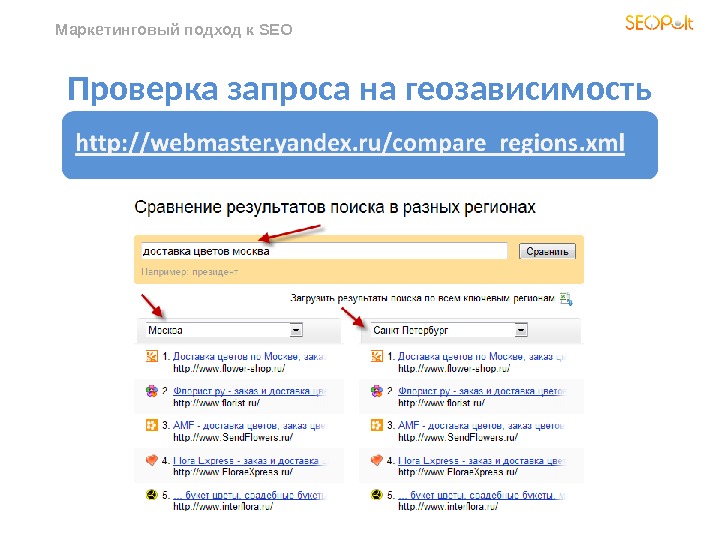The image size is (720, 540).
Task: Click the heading Сравнение результатов поиска в разных регионах
Action: tap(335, 208)
